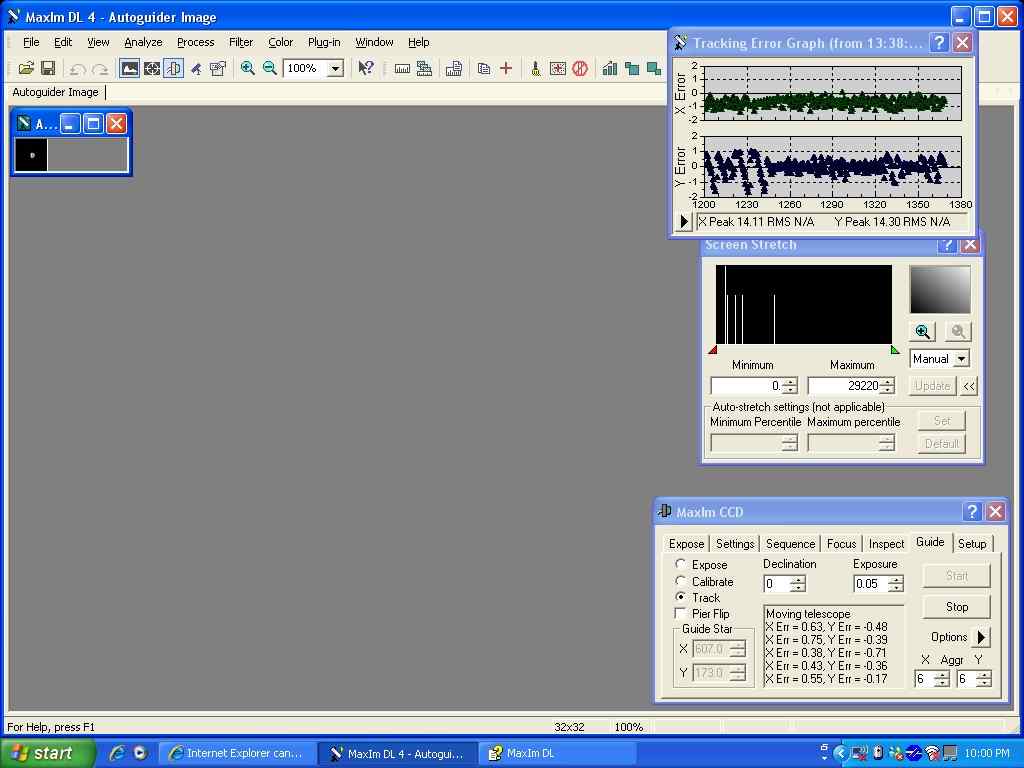Click the help question mark on Tracking Error Graph
Viewport: 1024px width, 768px height.
(939, 43)
